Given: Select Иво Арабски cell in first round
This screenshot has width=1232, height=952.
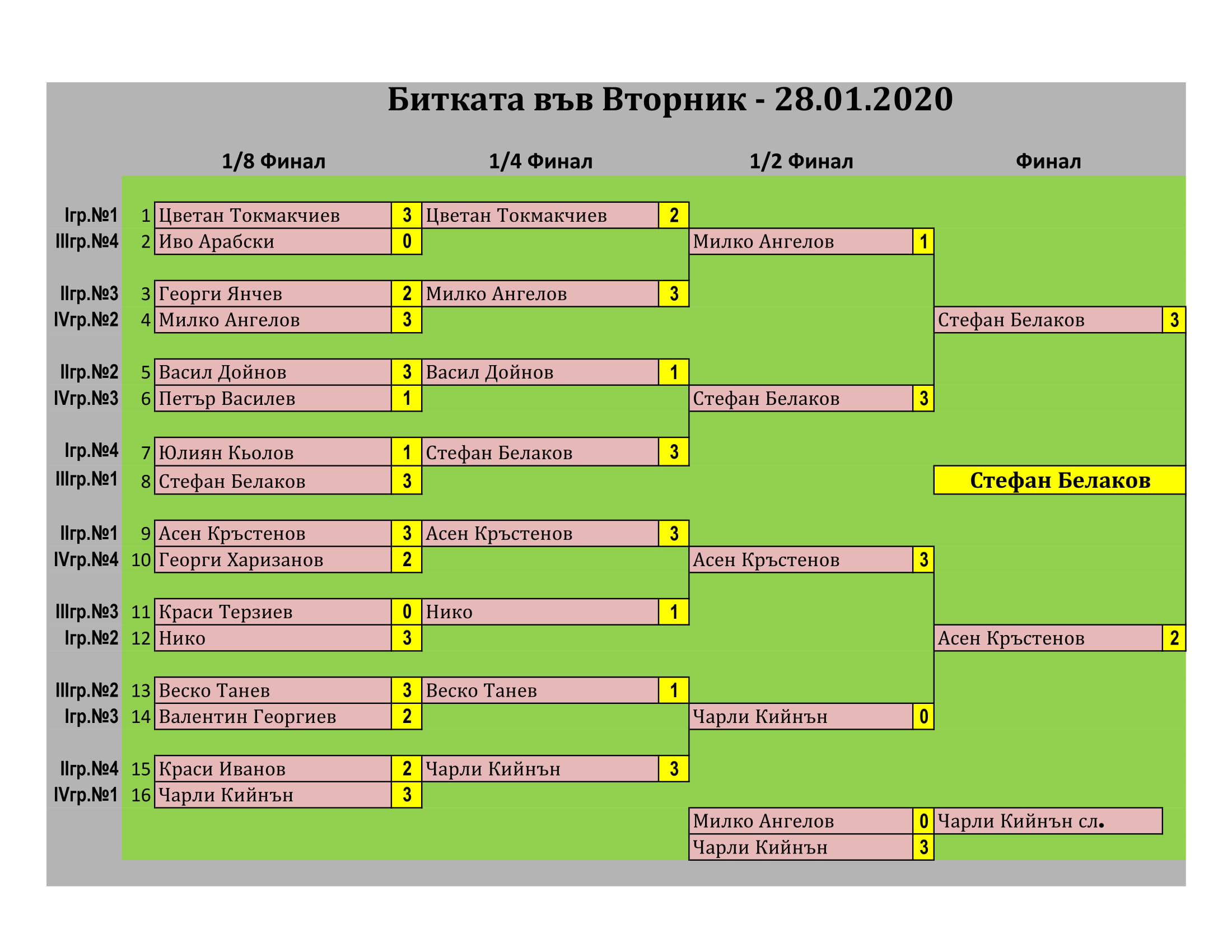Looking at the screenshot, I should click(x=273, y=241).
